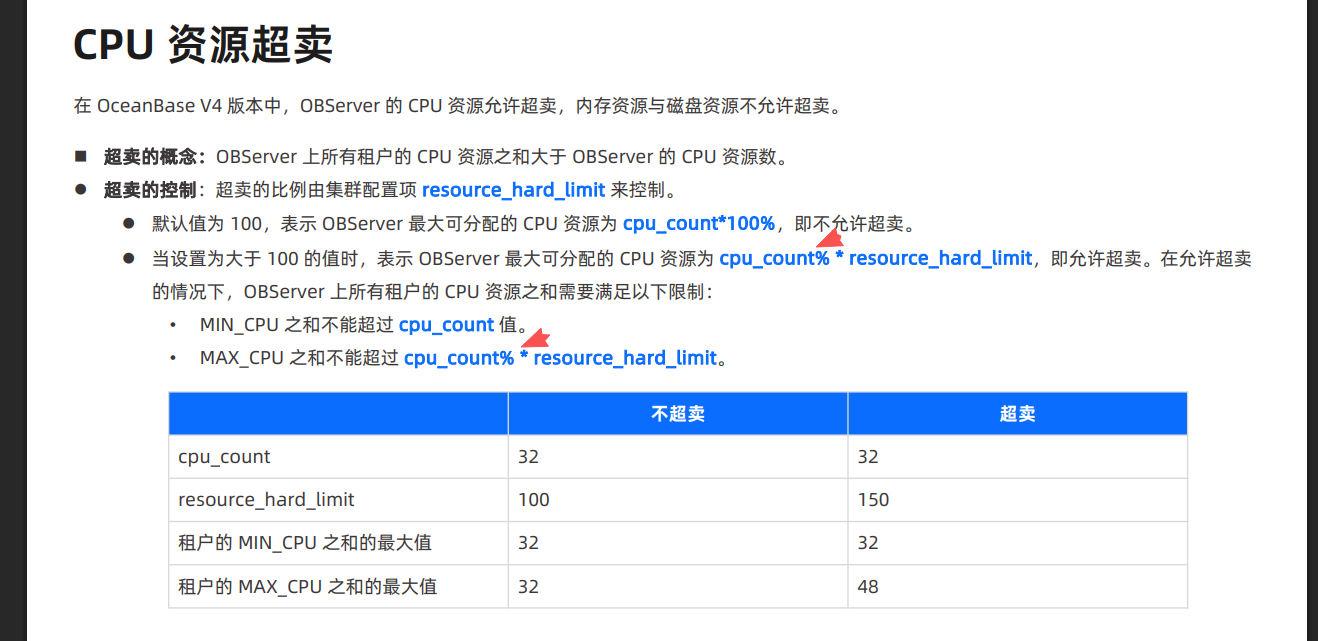Click the bold 超卖的概念 term

154,157
